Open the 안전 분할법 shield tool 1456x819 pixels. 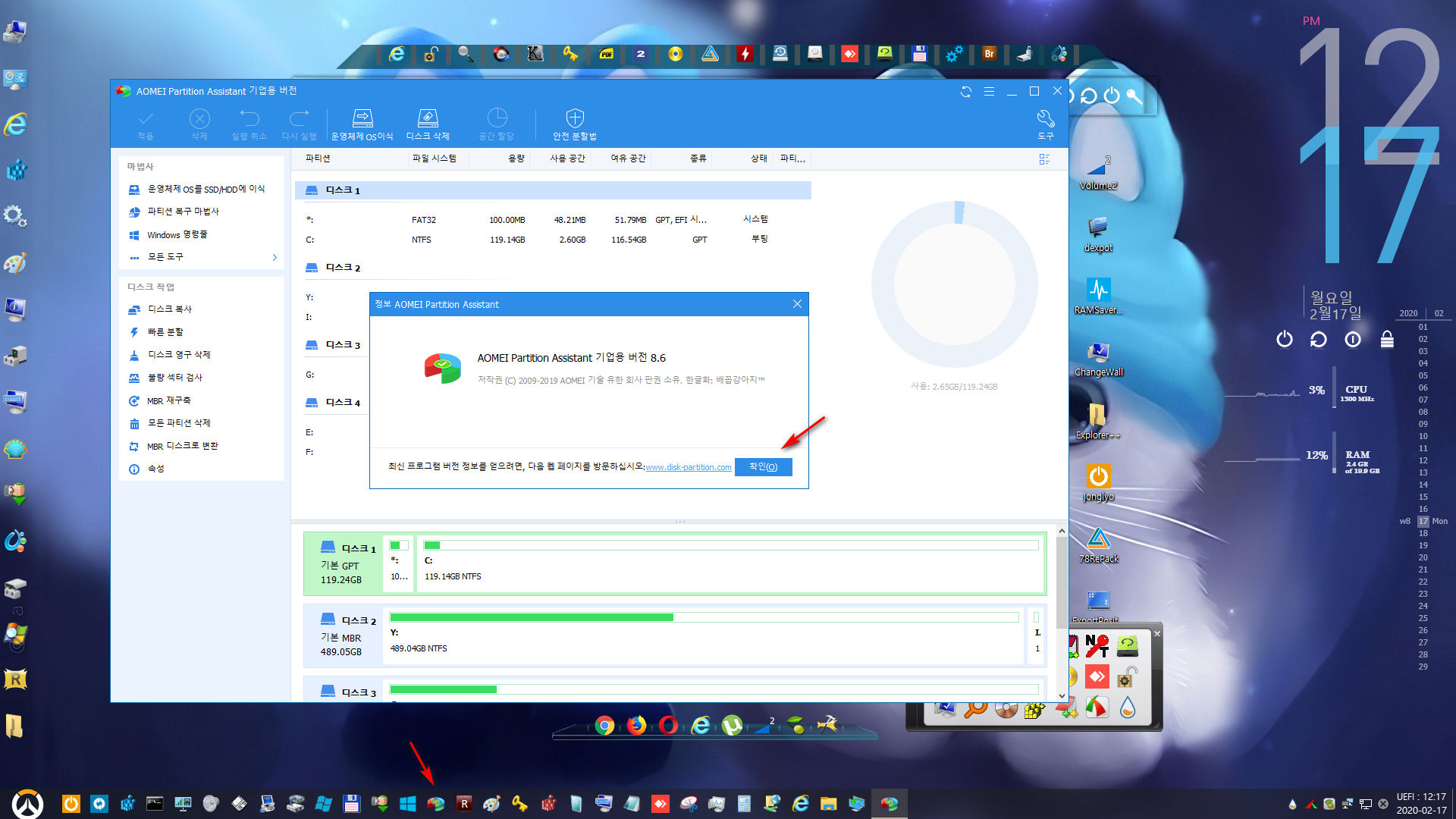tap(575, 125)
